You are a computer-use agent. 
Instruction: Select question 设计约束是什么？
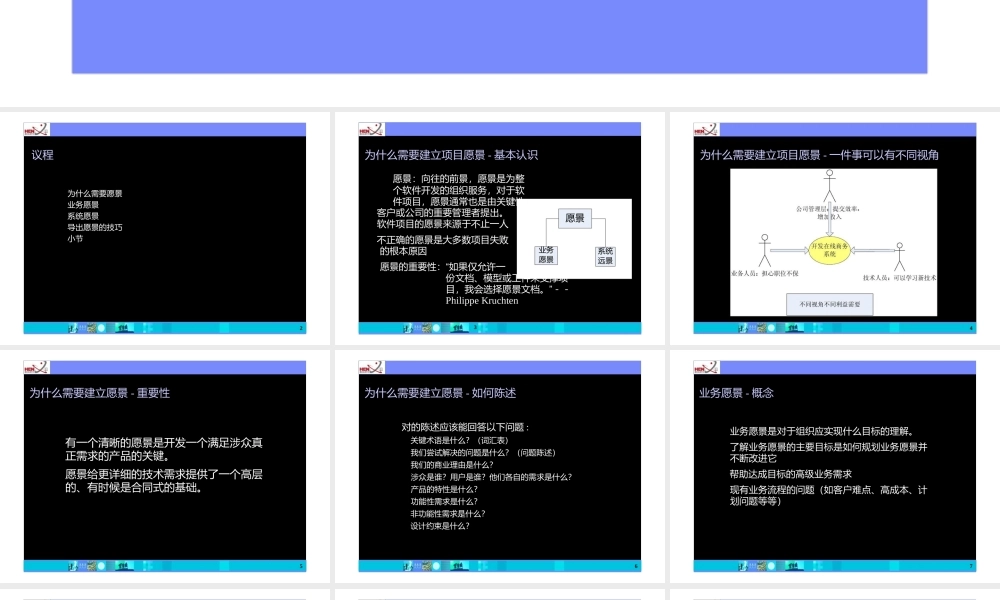tap(440, 526)
